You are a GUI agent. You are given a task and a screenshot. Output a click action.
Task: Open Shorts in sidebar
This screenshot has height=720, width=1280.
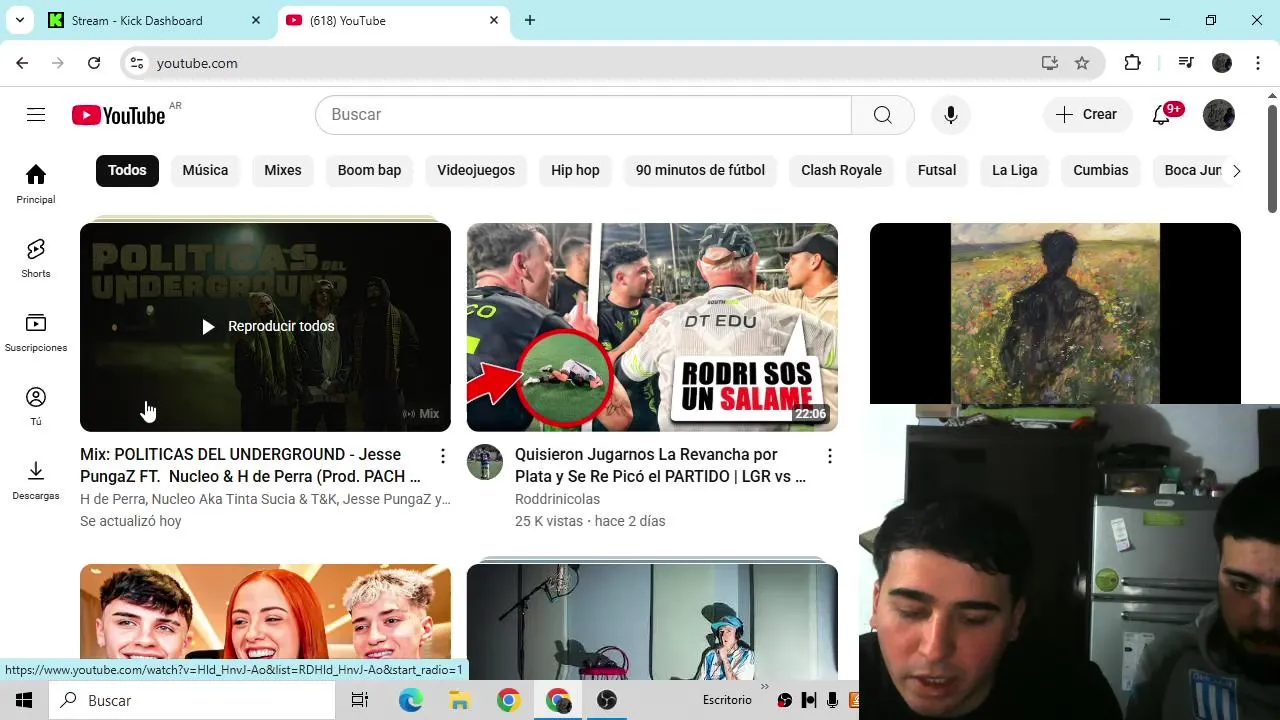point(36,258)
